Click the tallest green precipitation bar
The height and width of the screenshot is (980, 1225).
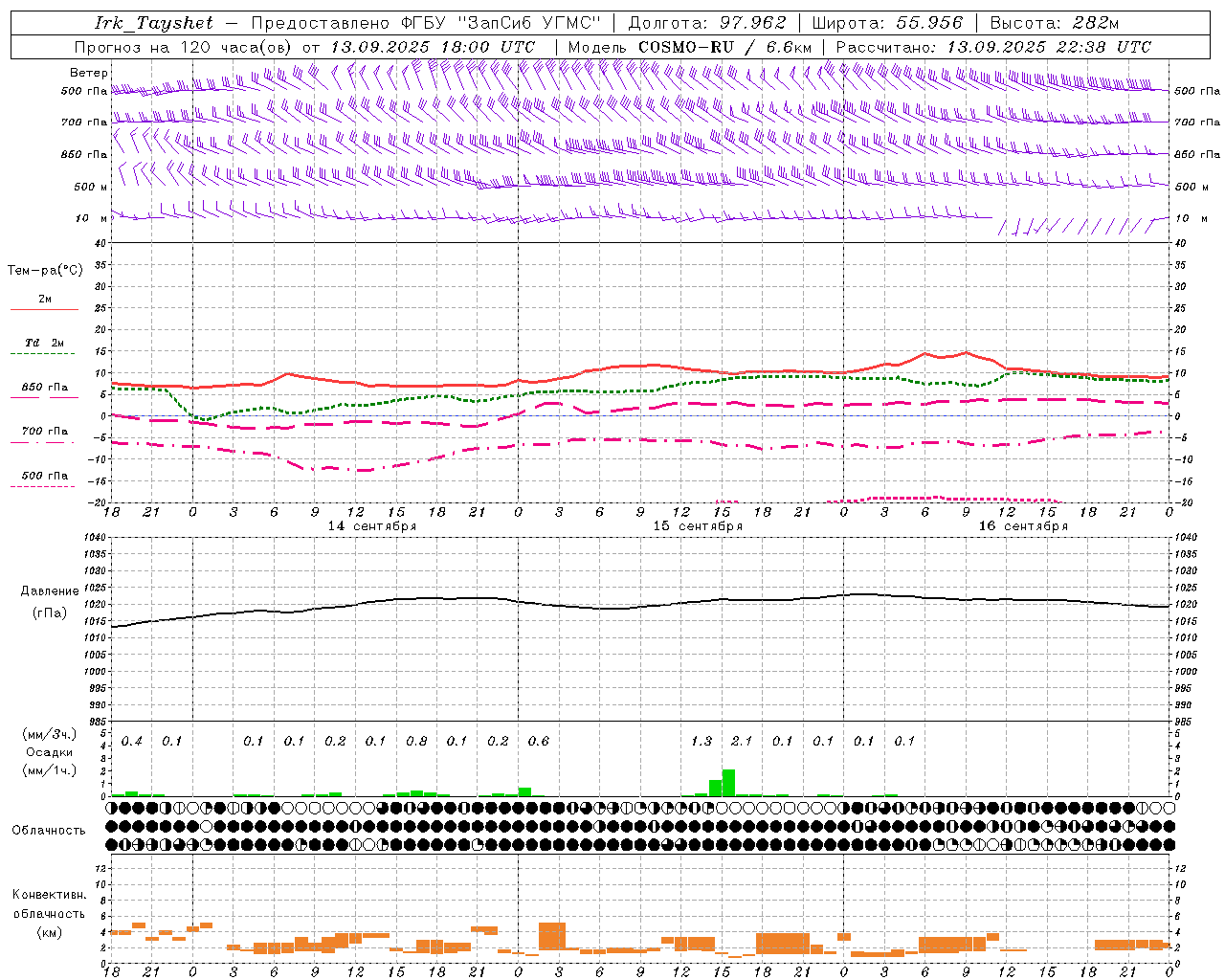coord(728,783)
